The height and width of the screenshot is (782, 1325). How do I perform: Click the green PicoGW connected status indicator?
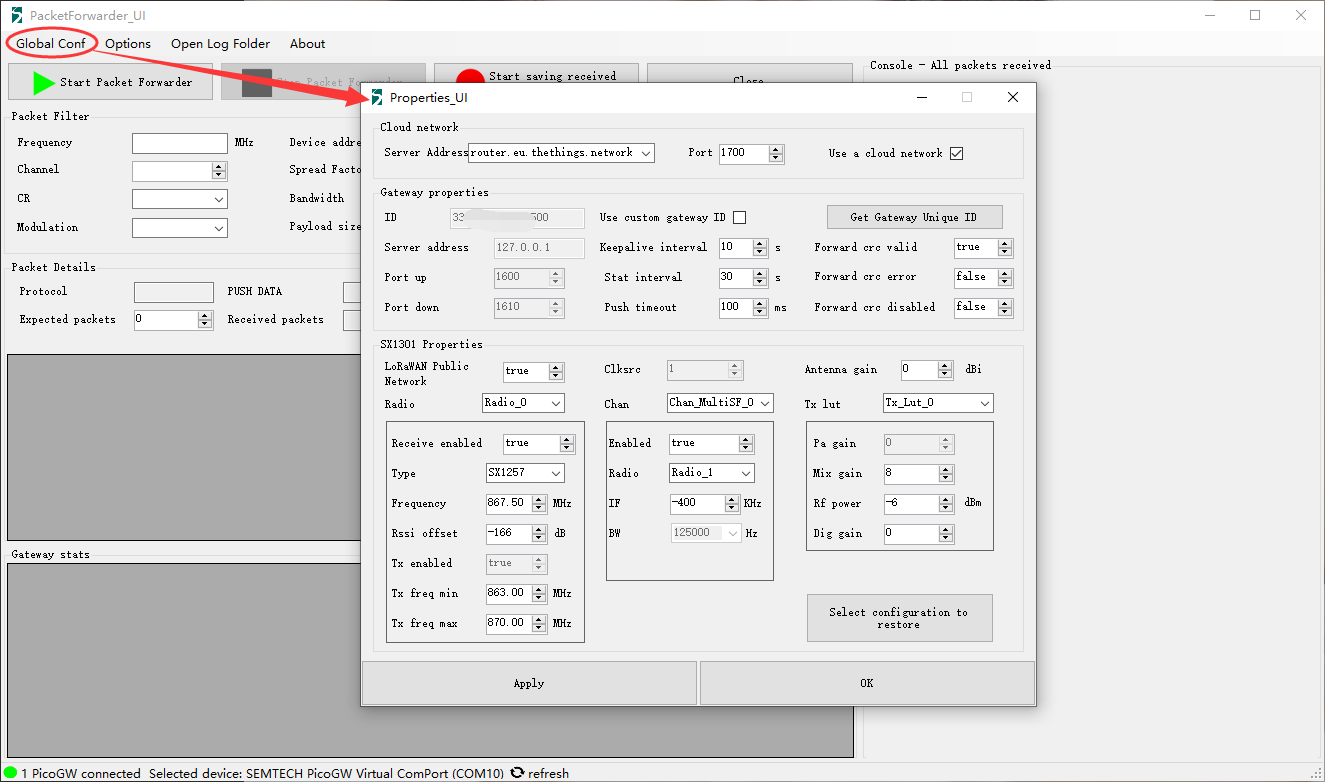pos(11,773)
